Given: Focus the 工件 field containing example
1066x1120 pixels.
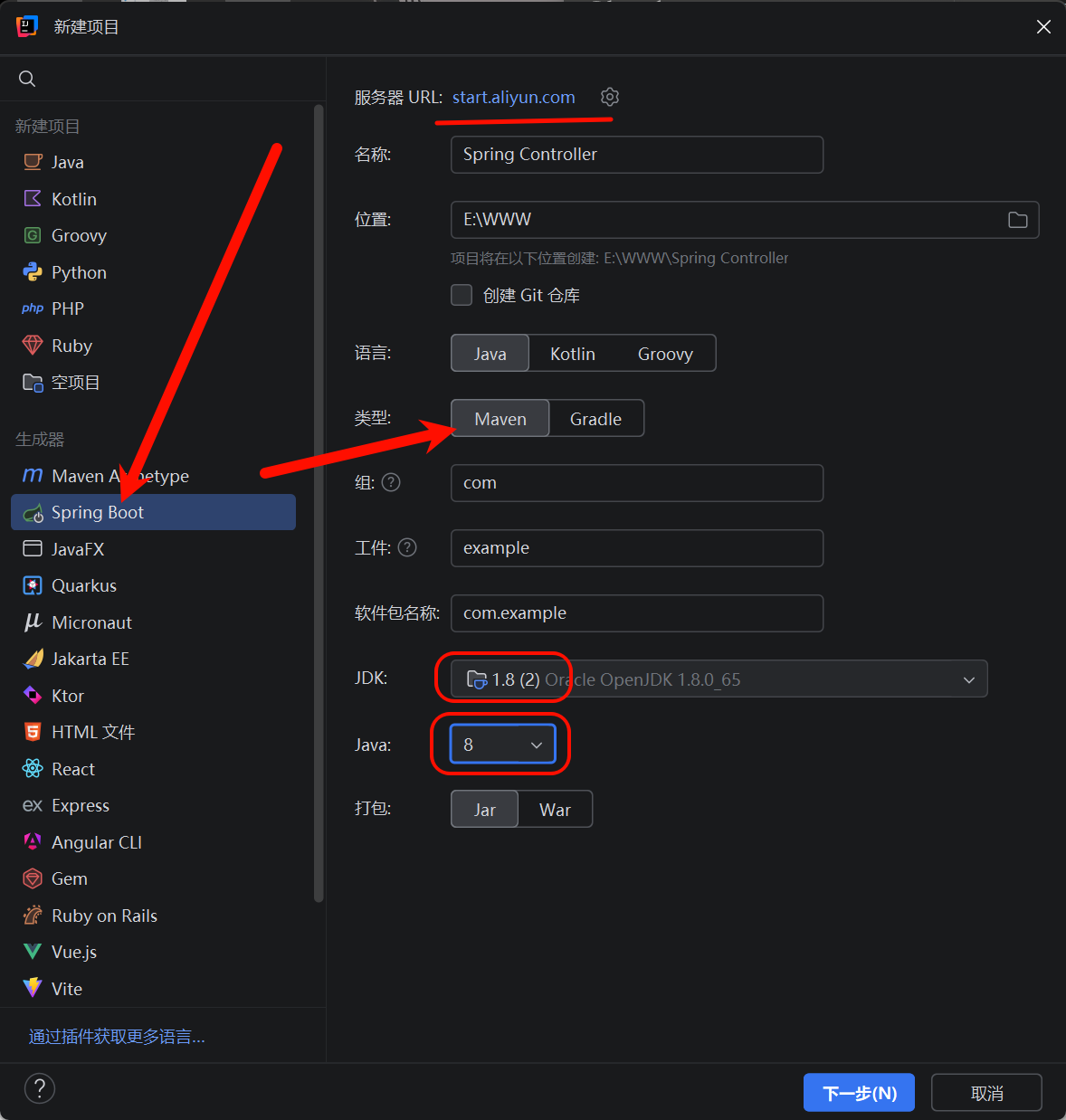Looking at the screenshot, I should [x=637, y=548].
